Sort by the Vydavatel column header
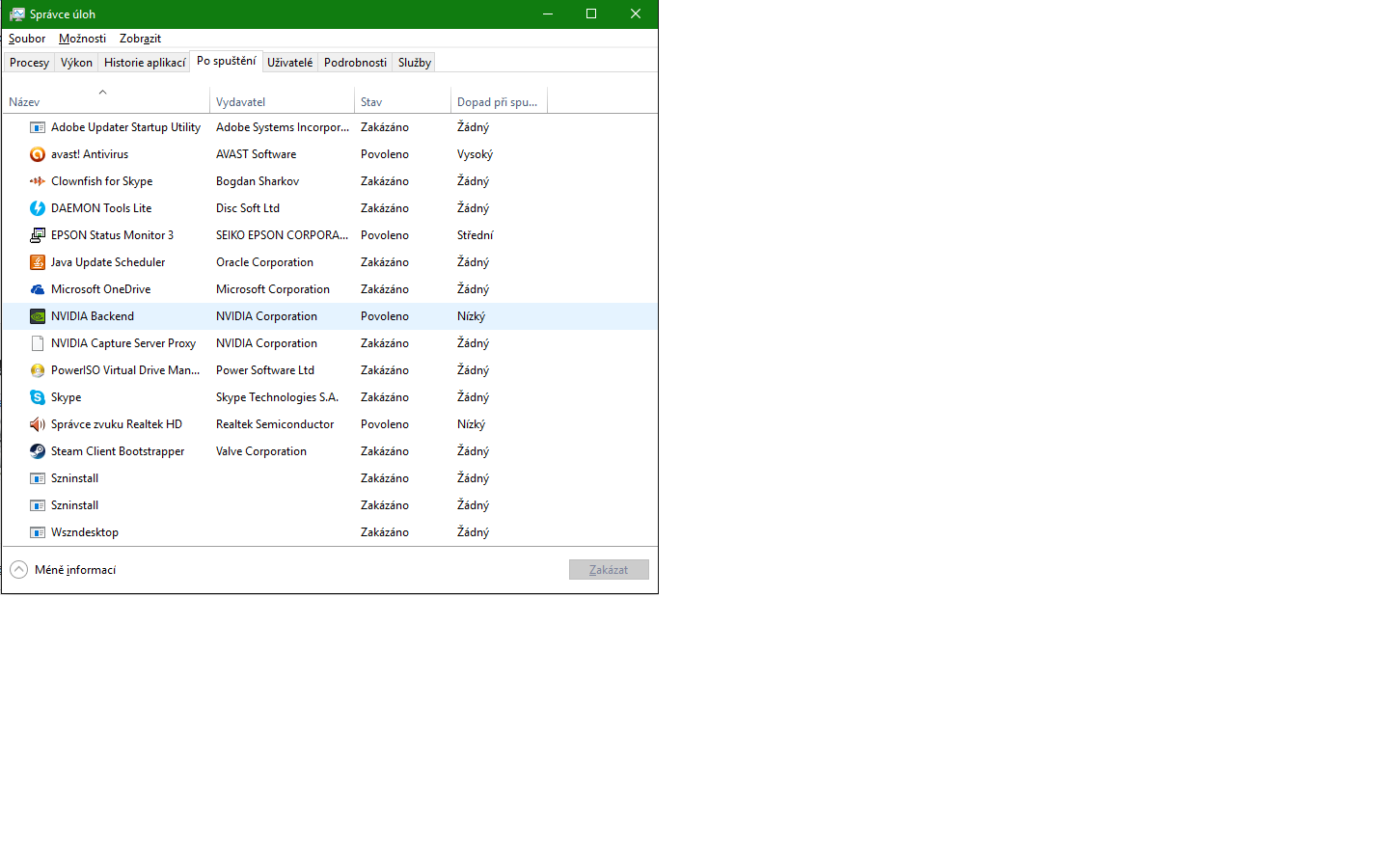This screenshot has height=868, width=1389. [282, 101]
